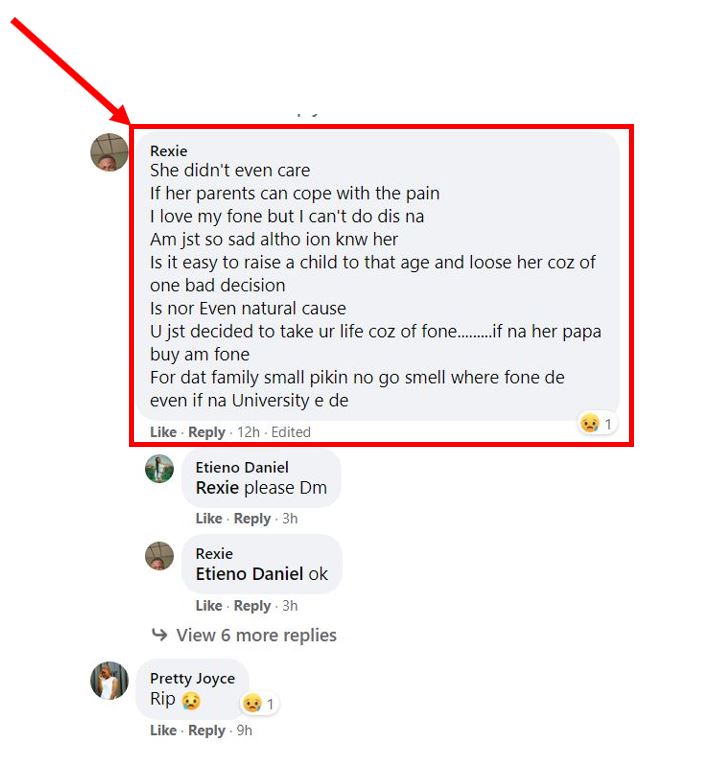Like Rexie's long comment

(x=163, y=432)
